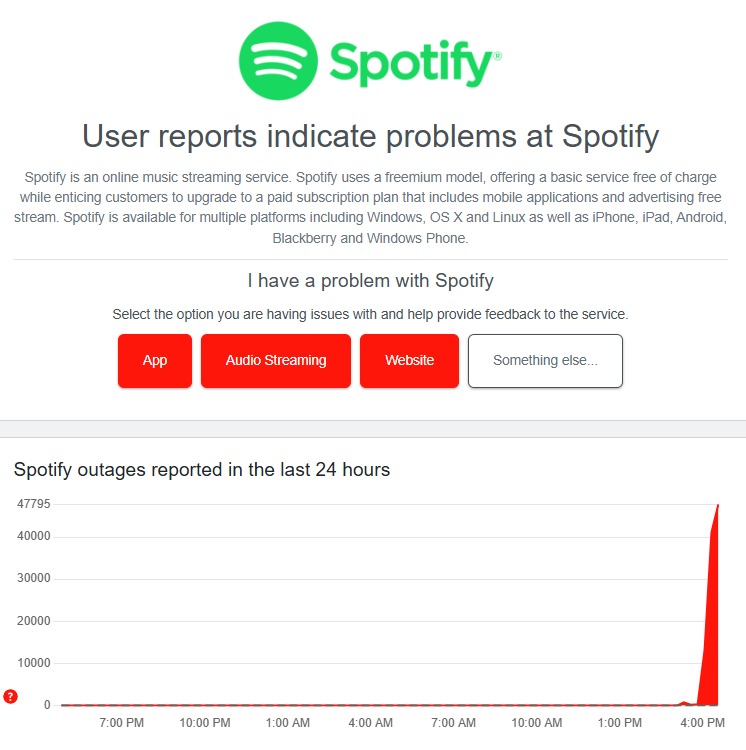
Task: Click the 1:00 AM time axis label
Action: pyautogui.click(x=287, y=723)
